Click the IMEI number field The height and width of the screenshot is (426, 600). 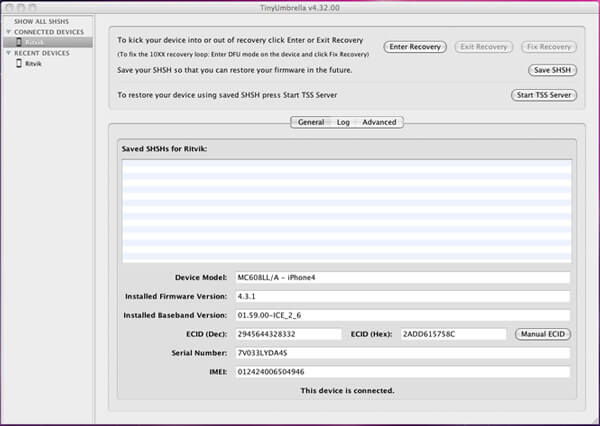pos(401,372)
